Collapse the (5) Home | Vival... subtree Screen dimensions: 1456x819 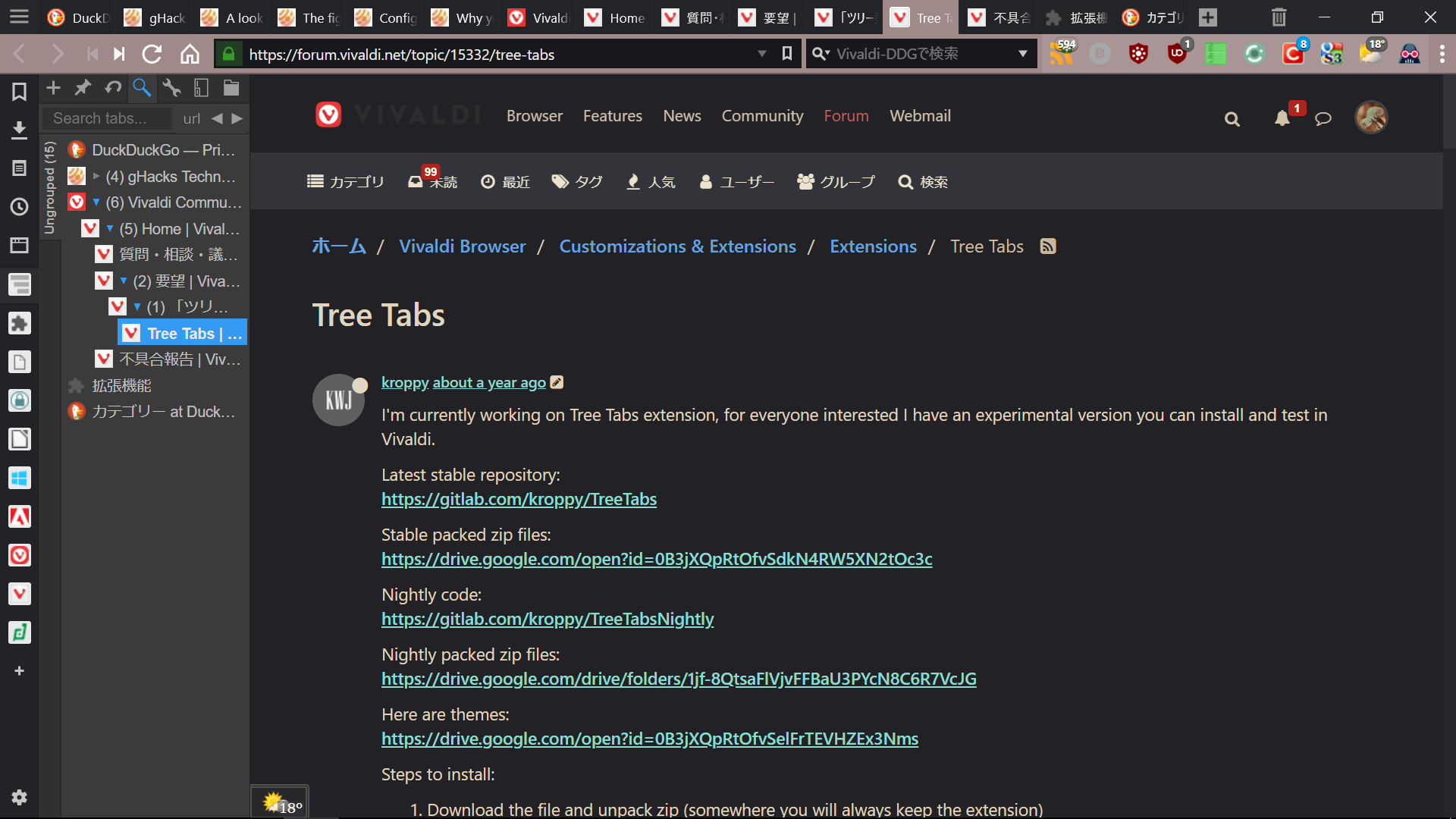point(110,228)
